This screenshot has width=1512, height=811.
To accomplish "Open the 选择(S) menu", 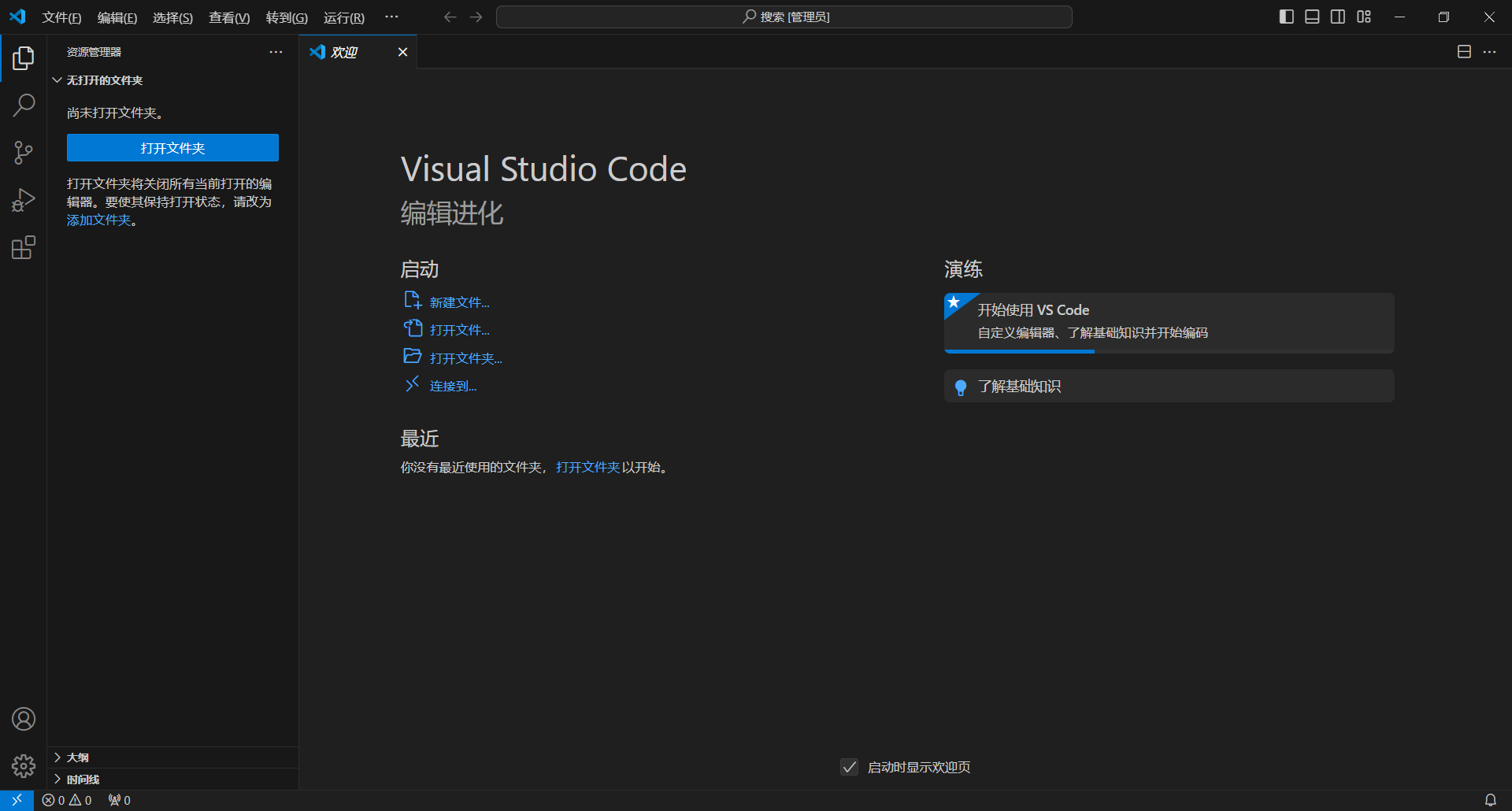I will click(172, 17).
